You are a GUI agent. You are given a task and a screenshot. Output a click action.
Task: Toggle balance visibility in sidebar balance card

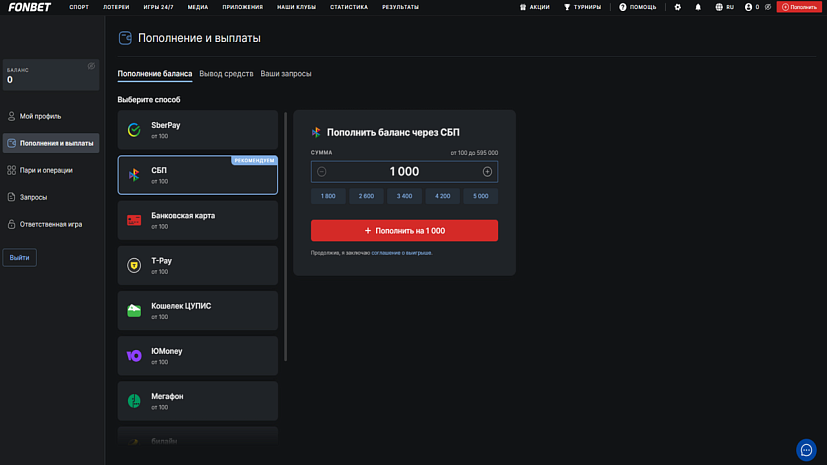tap(91, 67)
